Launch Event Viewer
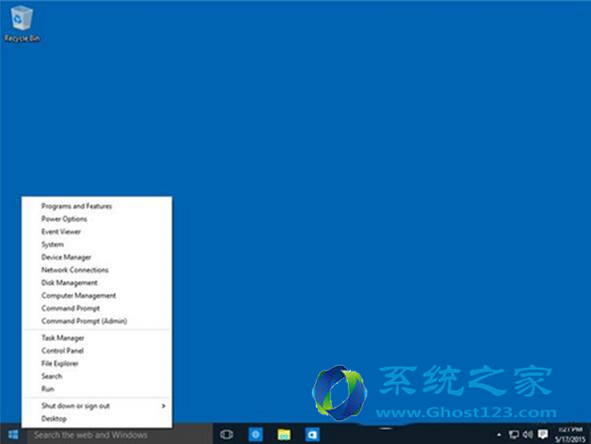The height and width of the screenshot is (444, 591). coord(97,232)
